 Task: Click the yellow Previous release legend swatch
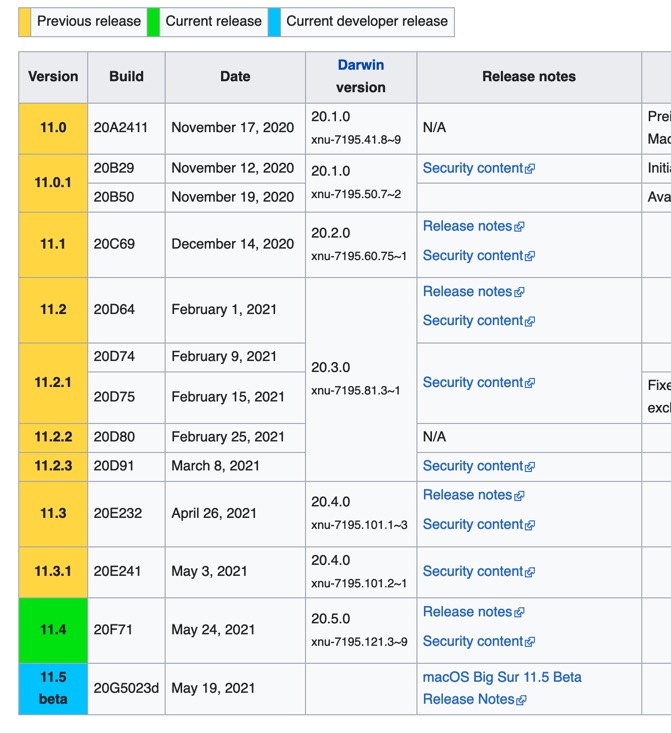24,22
